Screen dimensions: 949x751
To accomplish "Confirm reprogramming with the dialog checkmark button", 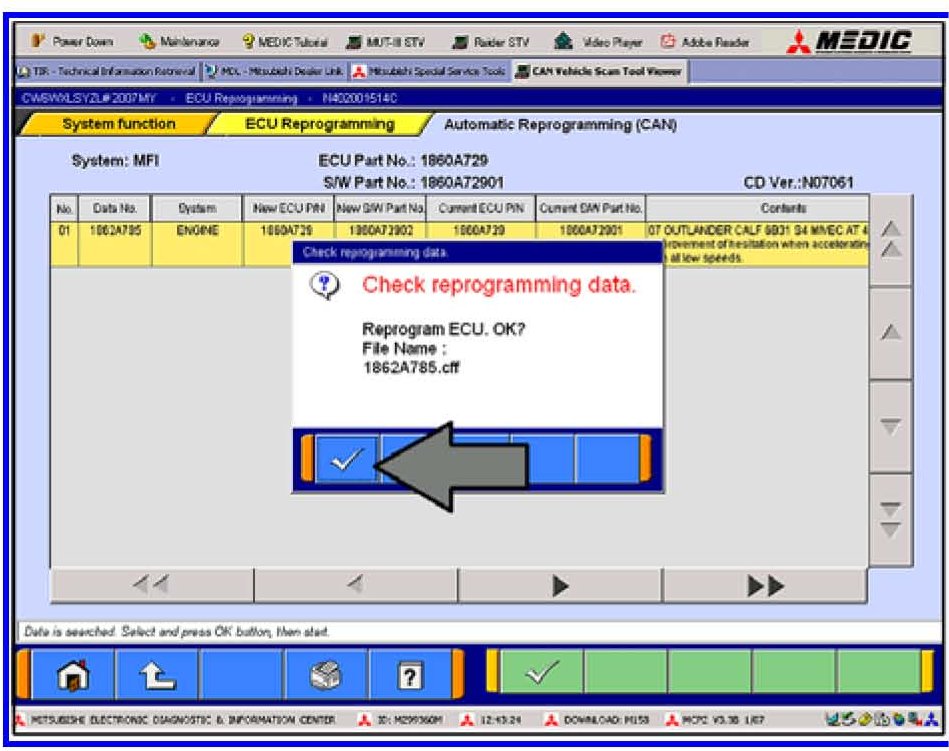I will click(347, 459).
